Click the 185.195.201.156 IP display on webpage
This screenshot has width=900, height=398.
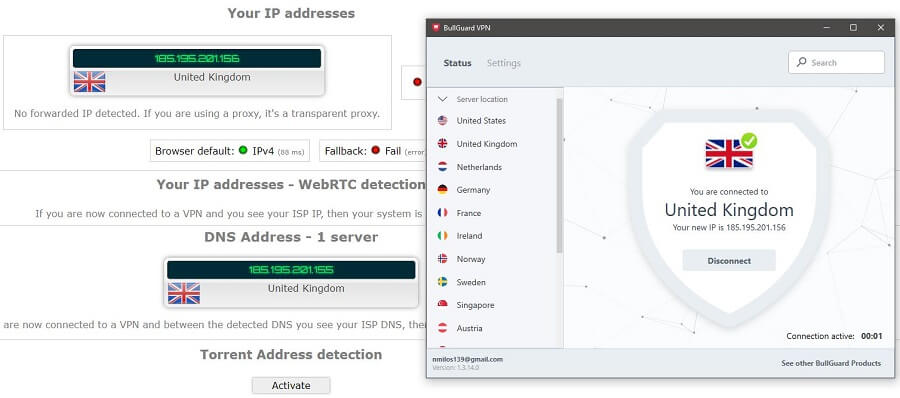(197, 58)
